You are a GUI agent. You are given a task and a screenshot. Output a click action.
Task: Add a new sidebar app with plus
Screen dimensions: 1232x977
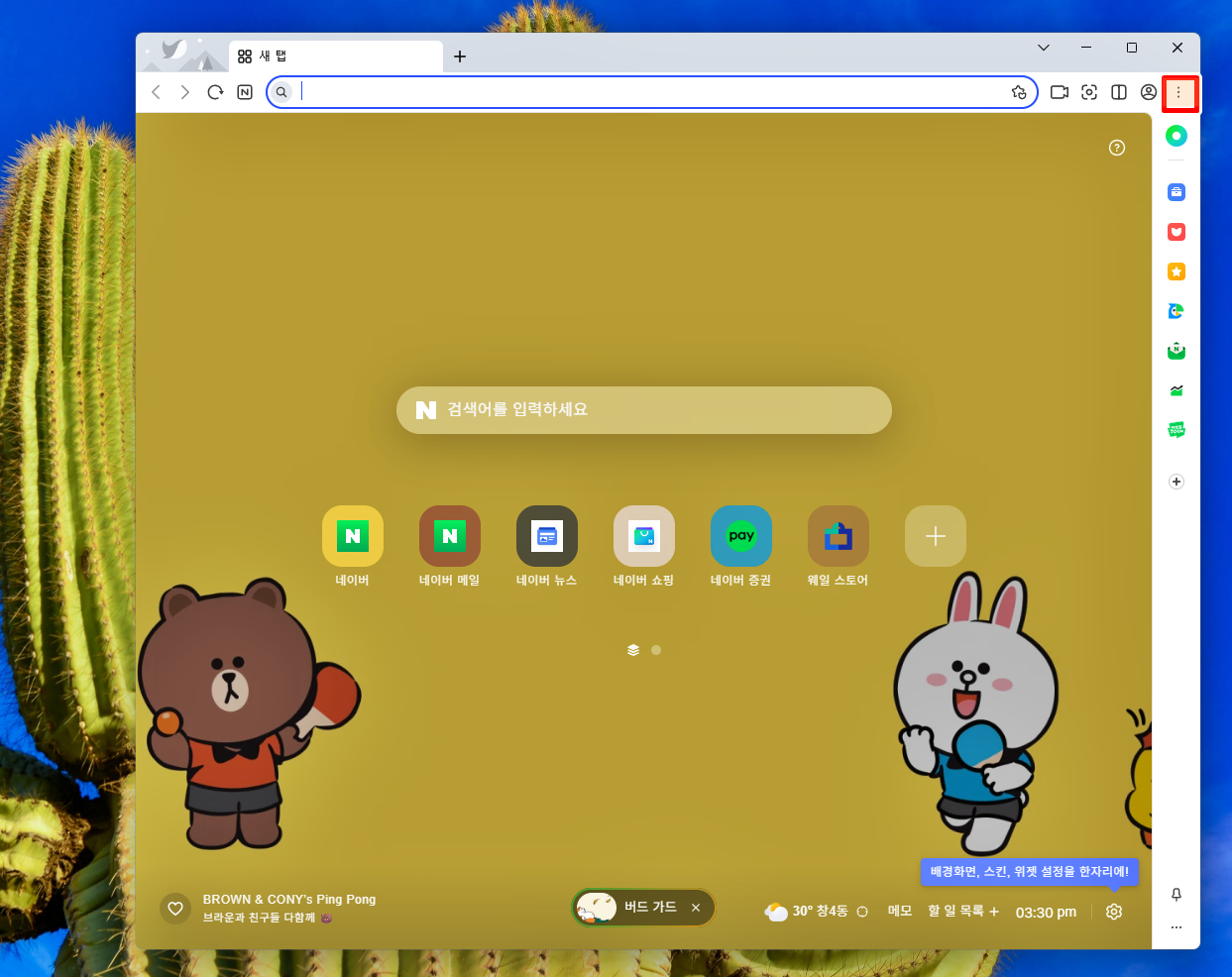(1176, 482)
